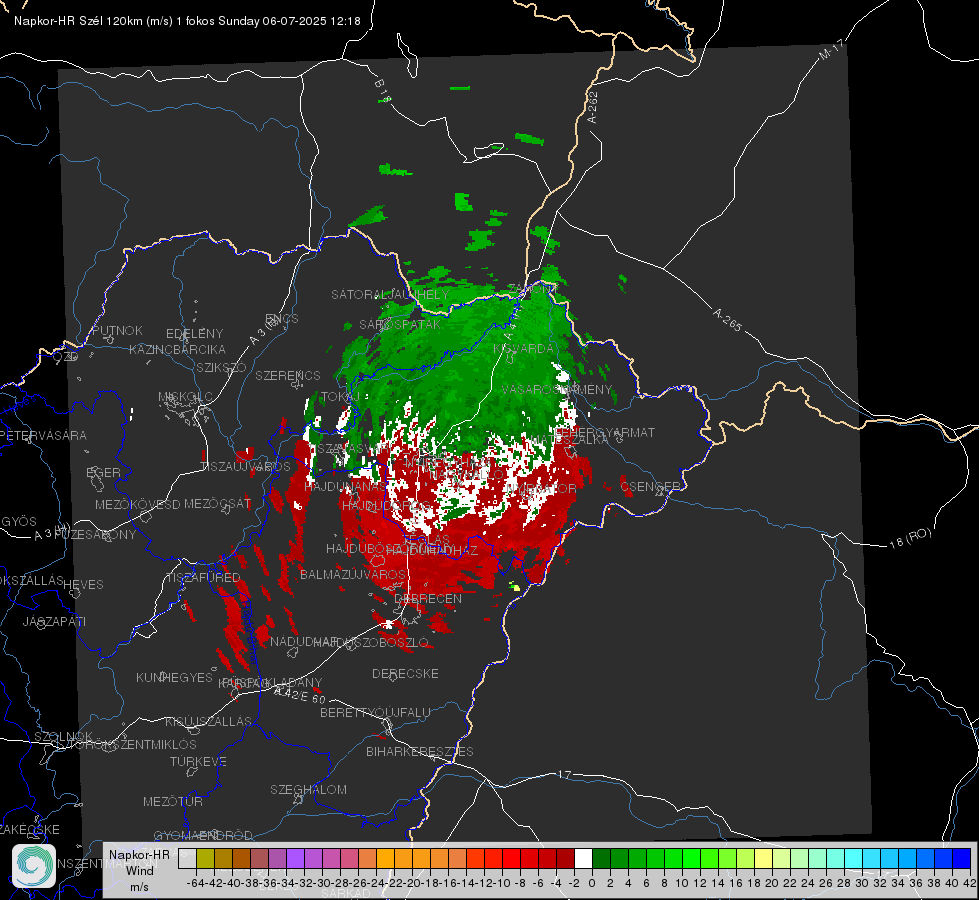
Task: Click the KUNHEGYES city label
Action: (174, 677)
